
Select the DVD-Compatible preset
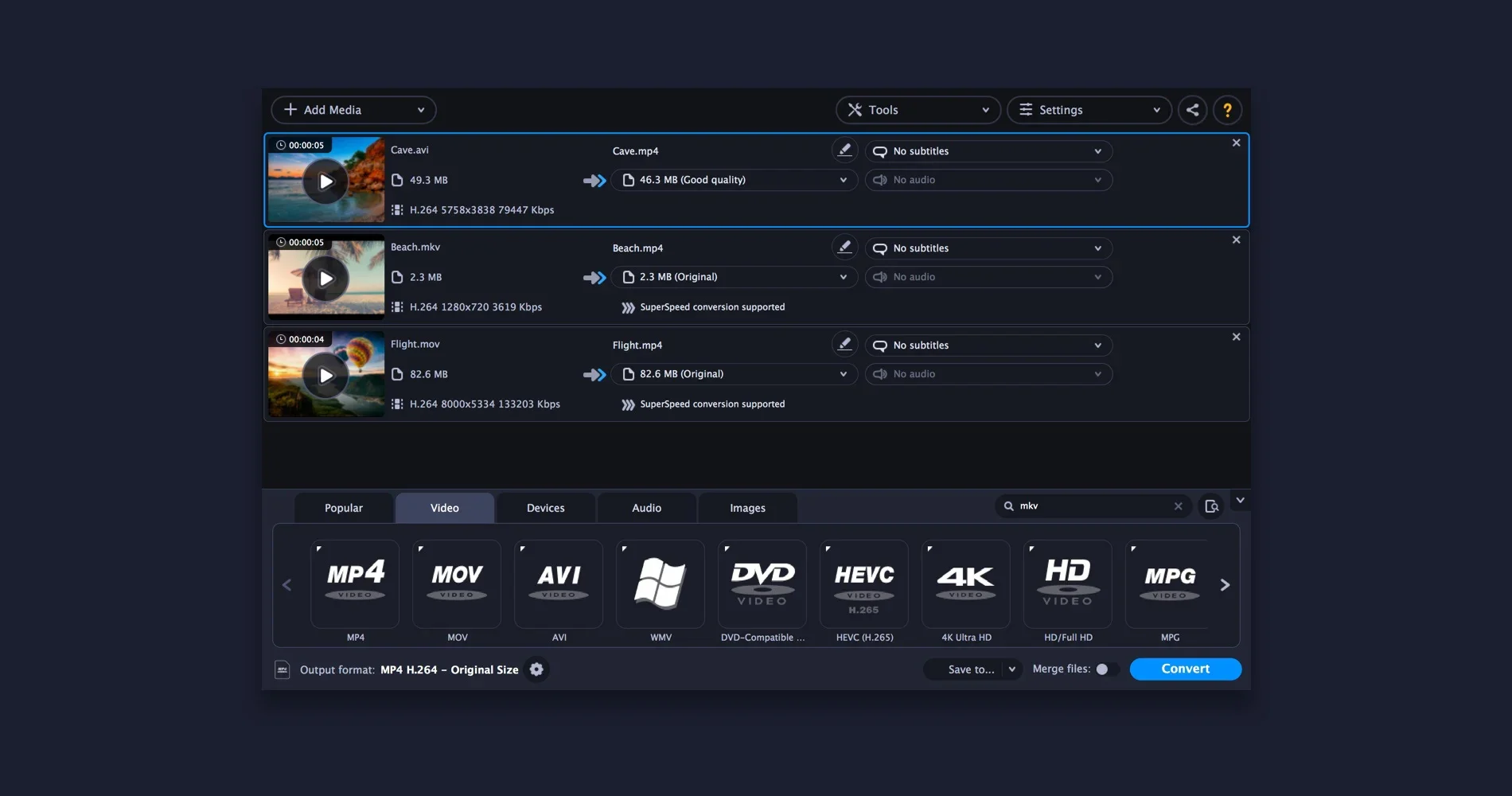(x=762, y=583)
